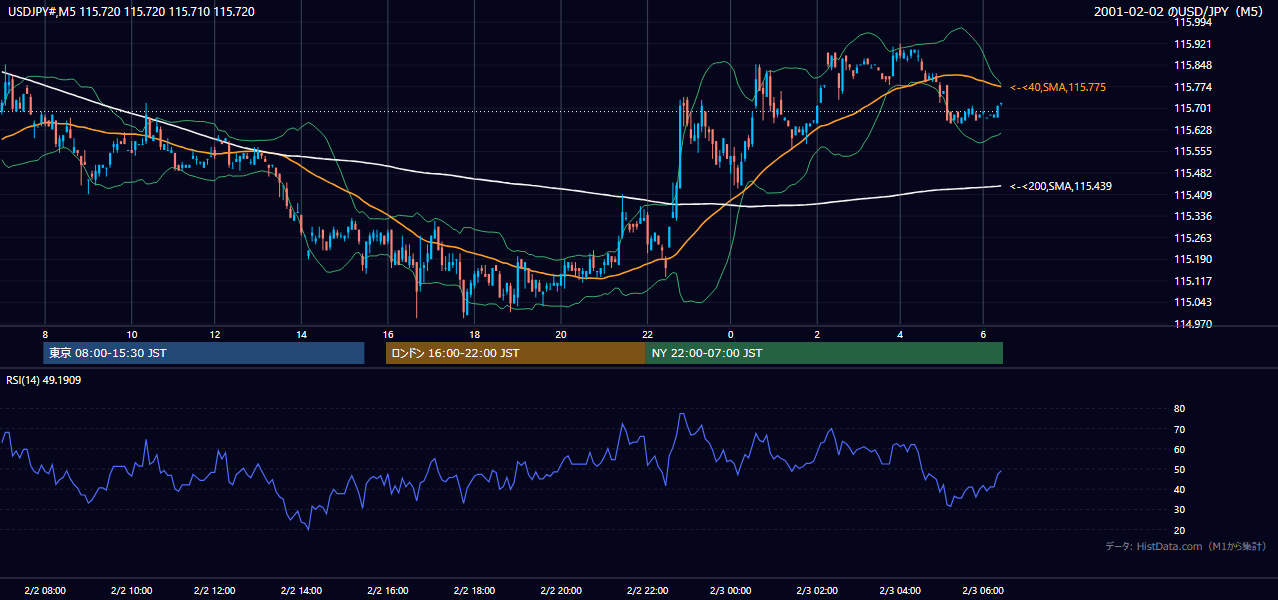Click the bottom date label 2/2 10:00

[130, 591]
